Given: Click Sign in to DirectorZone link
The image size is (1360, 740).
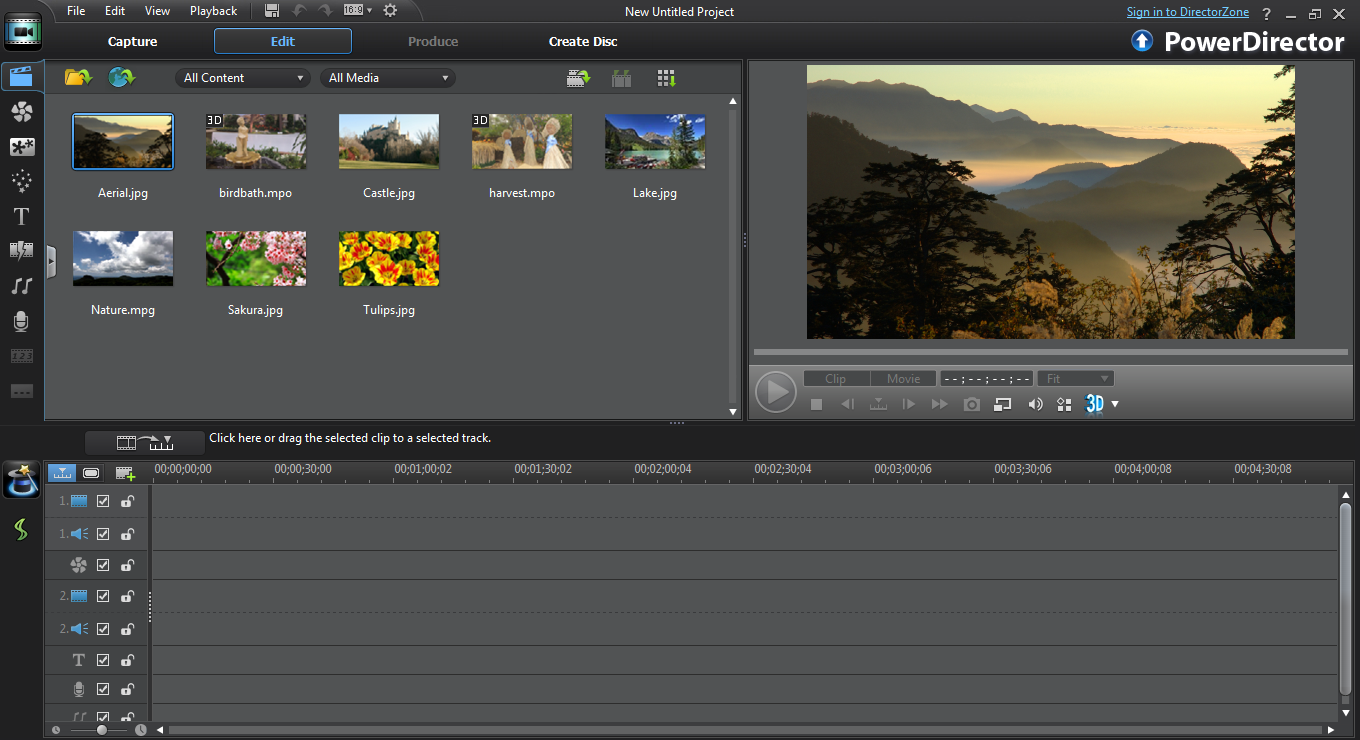Looking at the screenshot, I should [1187, 12].
